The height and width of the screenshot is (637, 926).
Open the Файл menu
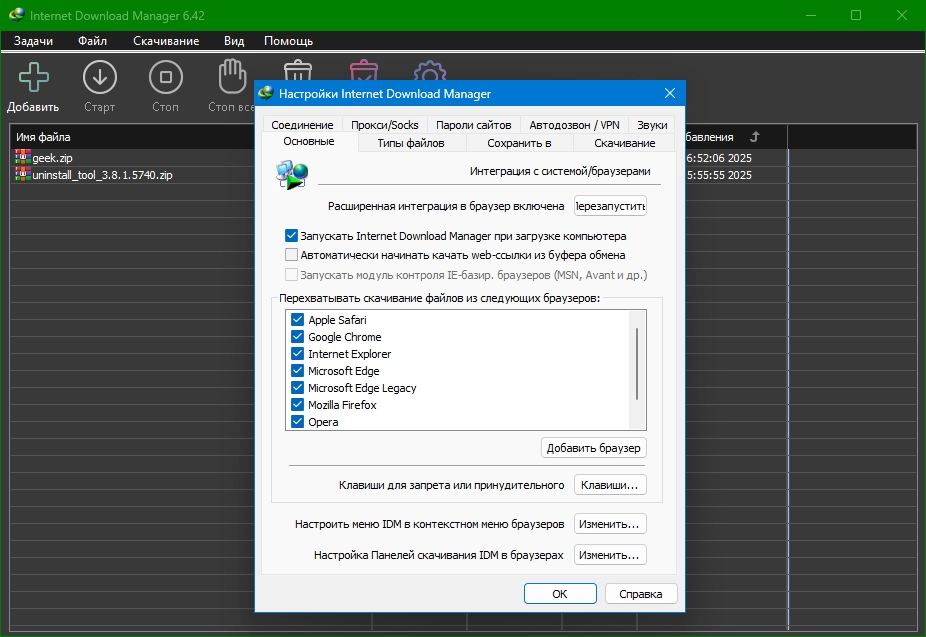[92, 41]
